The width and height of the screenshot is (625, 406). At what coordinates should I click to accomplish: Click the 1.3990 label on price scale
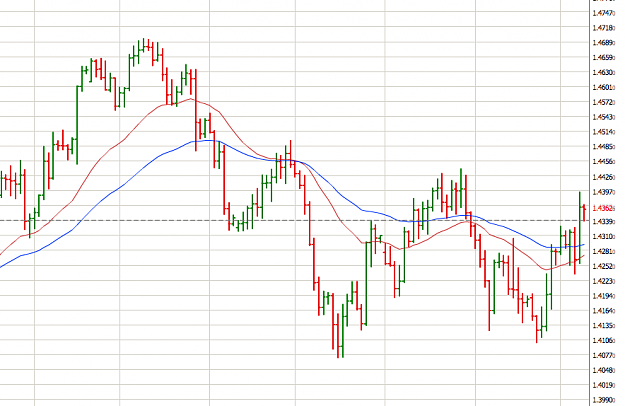point(603,400)
